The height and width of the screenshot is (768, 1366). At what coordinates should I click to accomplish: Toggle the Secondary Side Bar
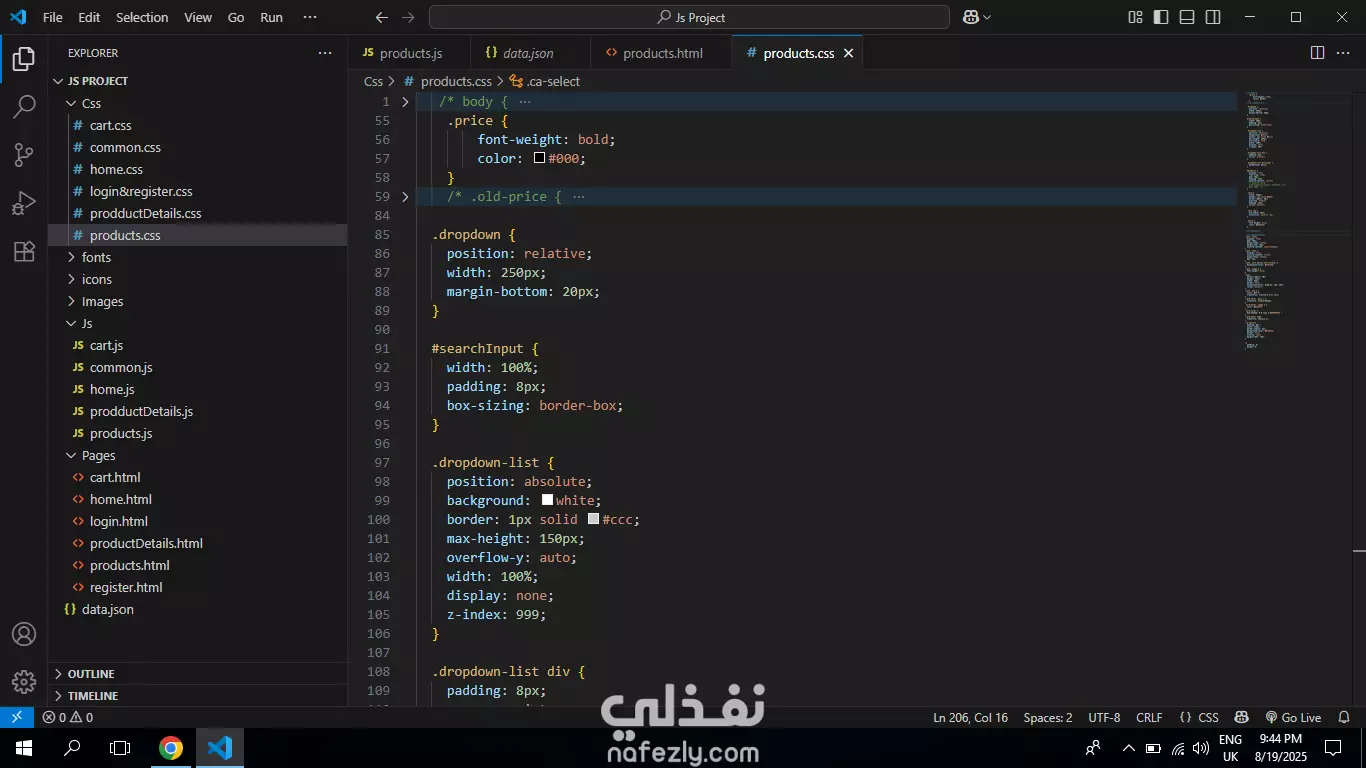coord(1213,17)
